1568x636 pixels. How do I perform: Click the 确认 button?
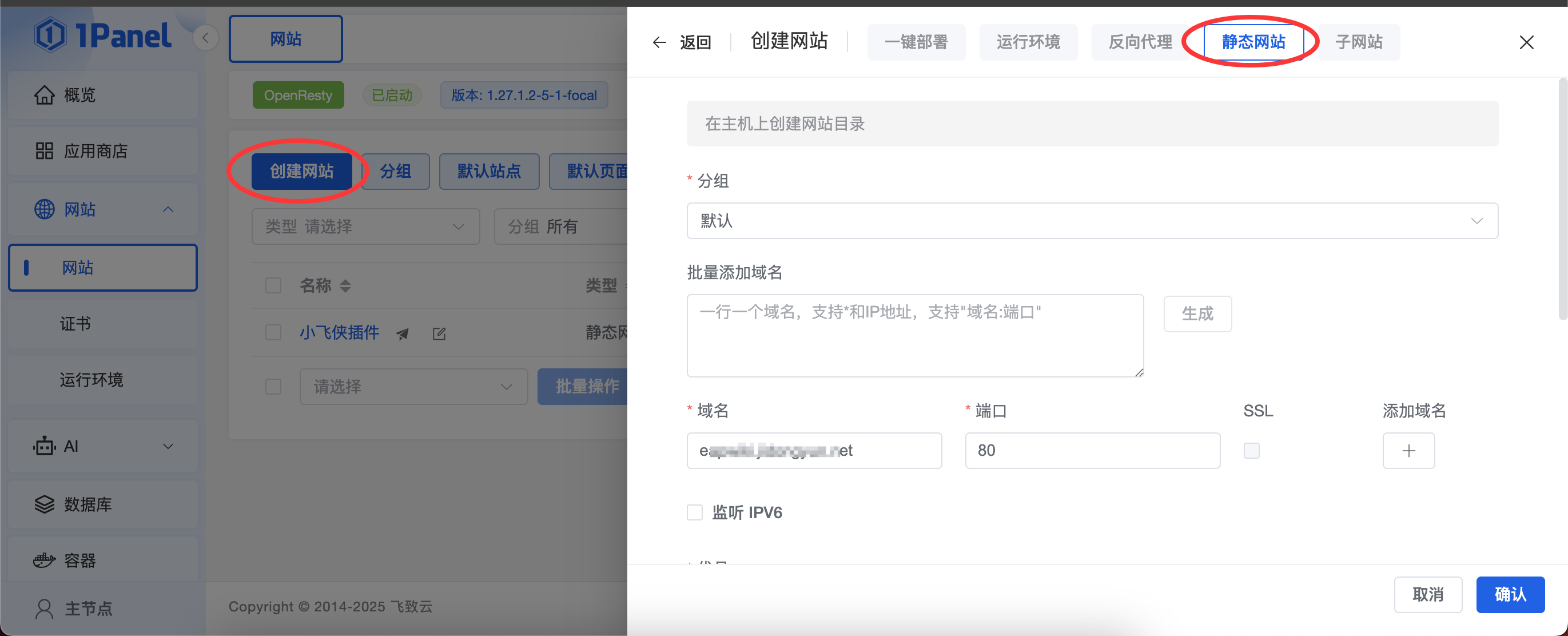pos(1510,594)
